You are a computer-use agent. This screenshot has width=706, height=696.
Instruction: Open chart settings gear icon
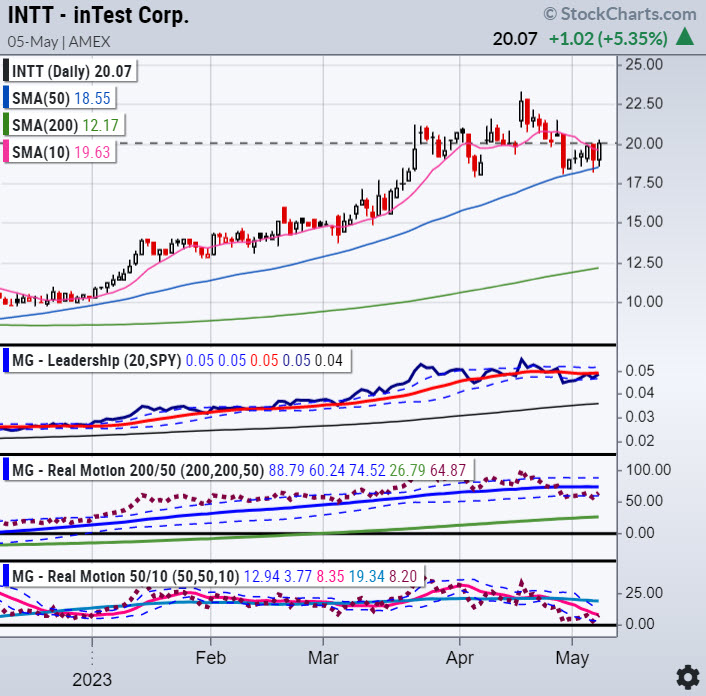click(x=686, y=674)
